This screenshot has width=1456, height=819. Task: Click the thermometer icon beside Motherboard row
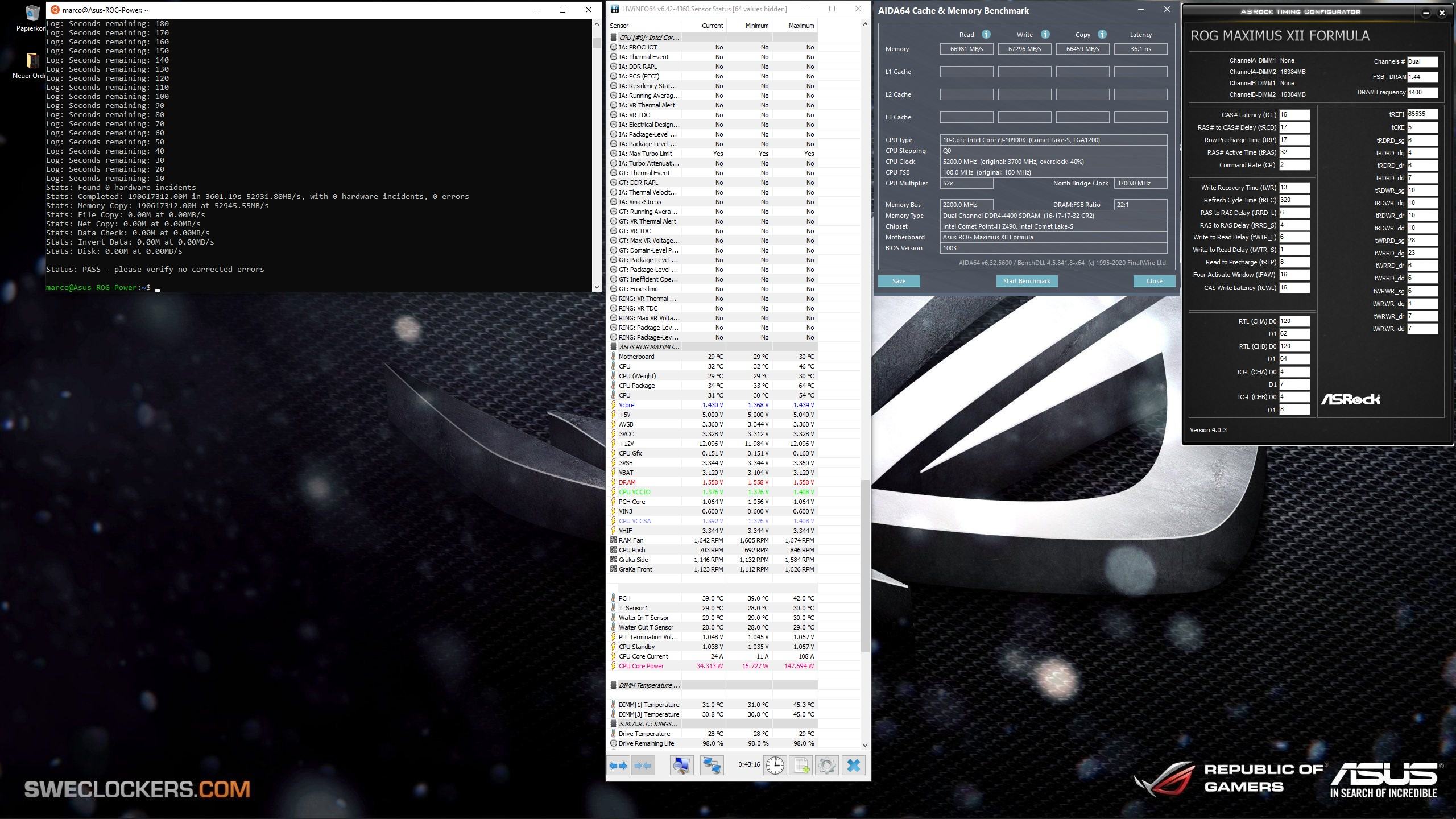[x=613, y=357]
